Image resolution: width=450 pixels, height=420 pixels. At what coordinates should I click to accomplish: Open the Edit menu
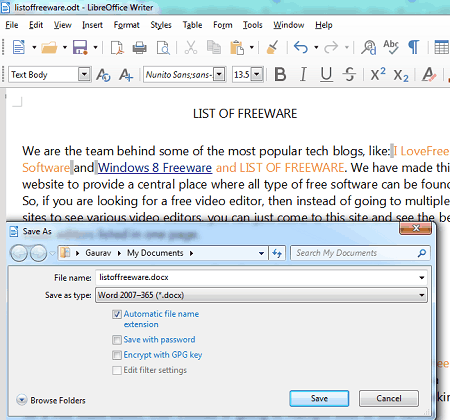coord(36,25)
